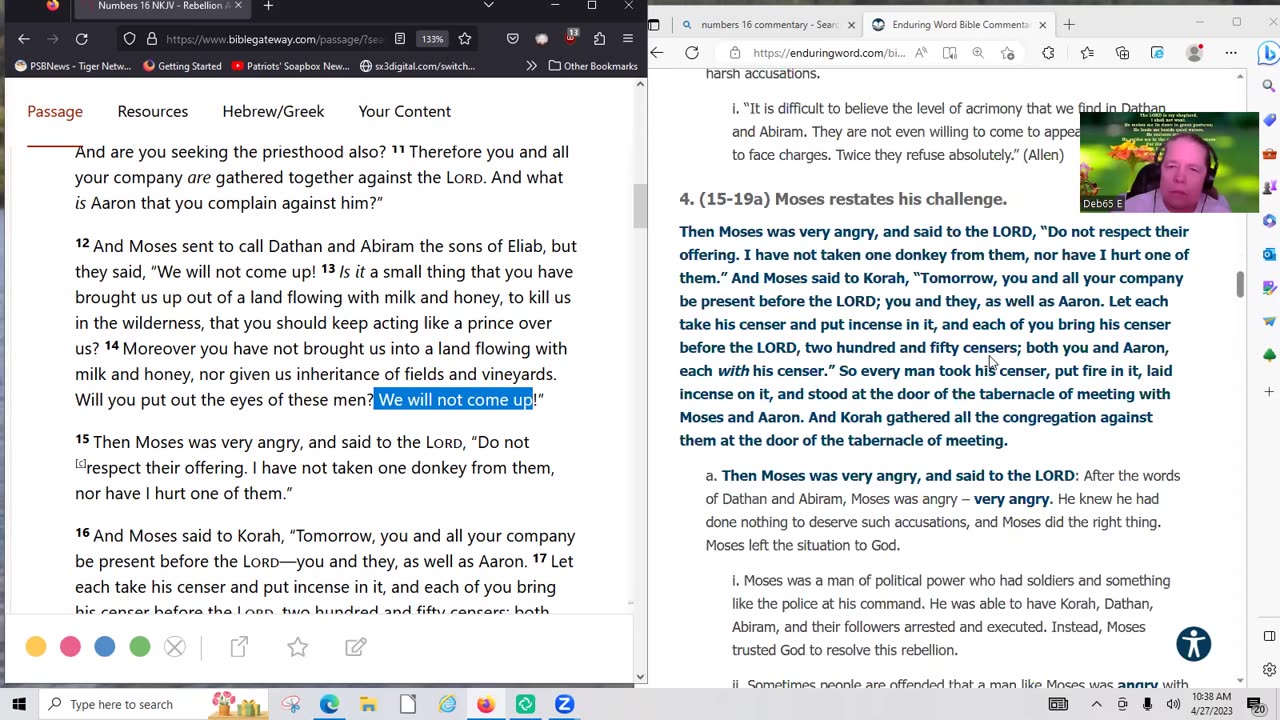Open the Firefox hamburger application menu
This screenshot has height=720, width=1280.
tap(627, 39)
